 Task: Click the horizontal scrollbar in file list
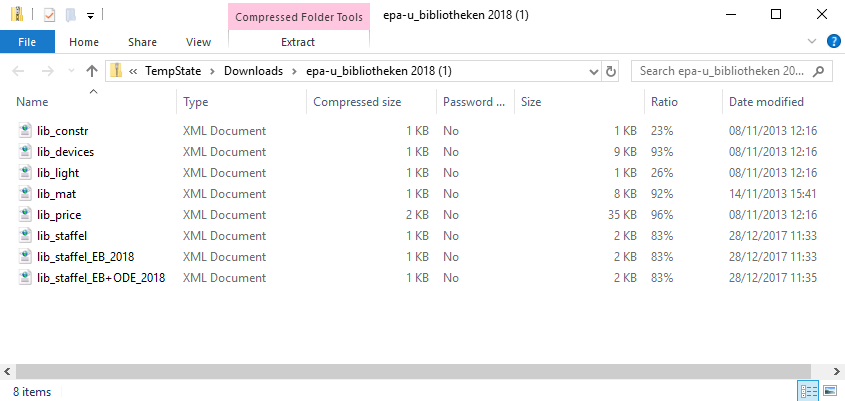click(400, 370)
